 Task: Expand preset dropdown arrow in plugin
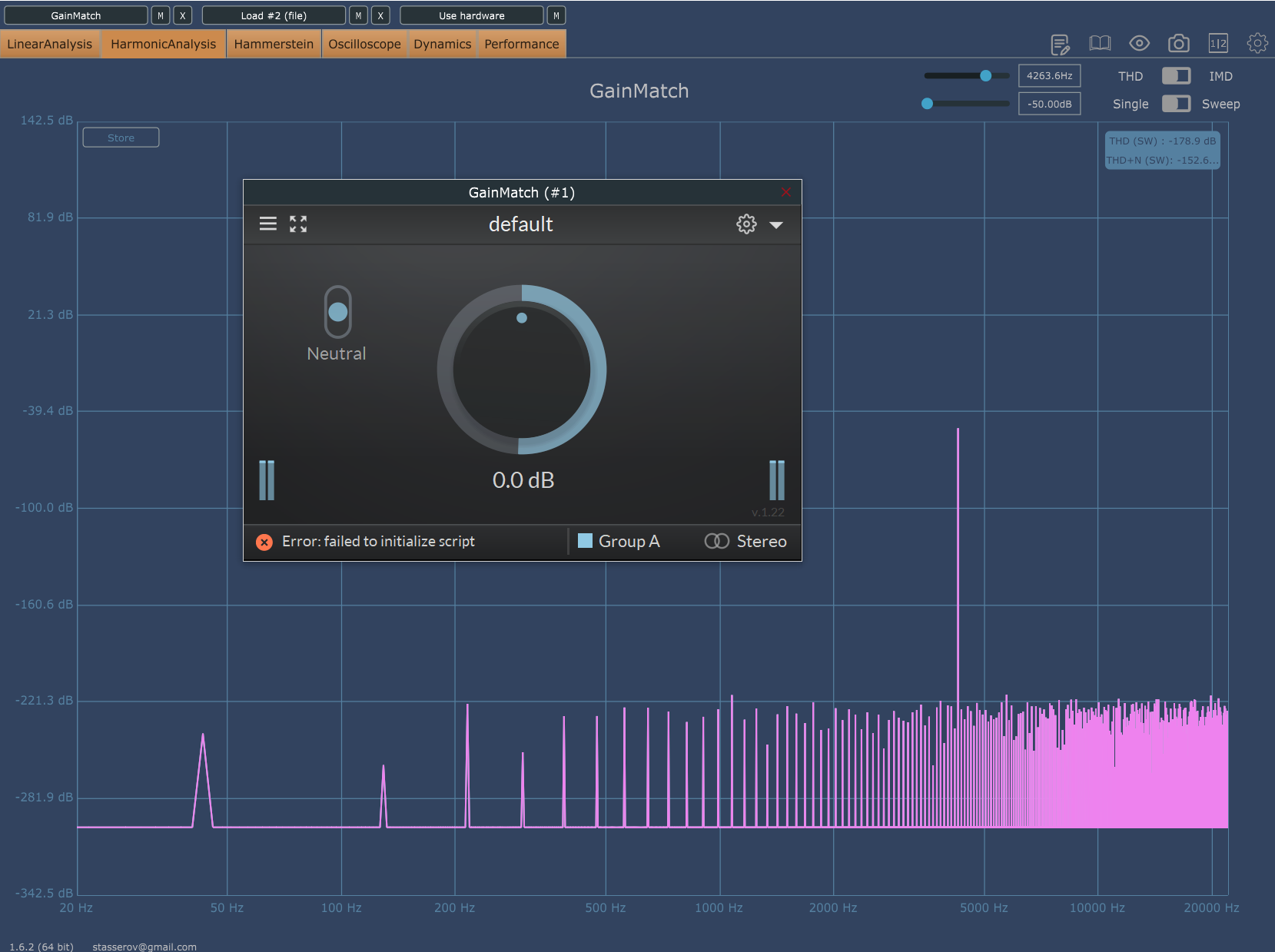click(x=776, y=225)
